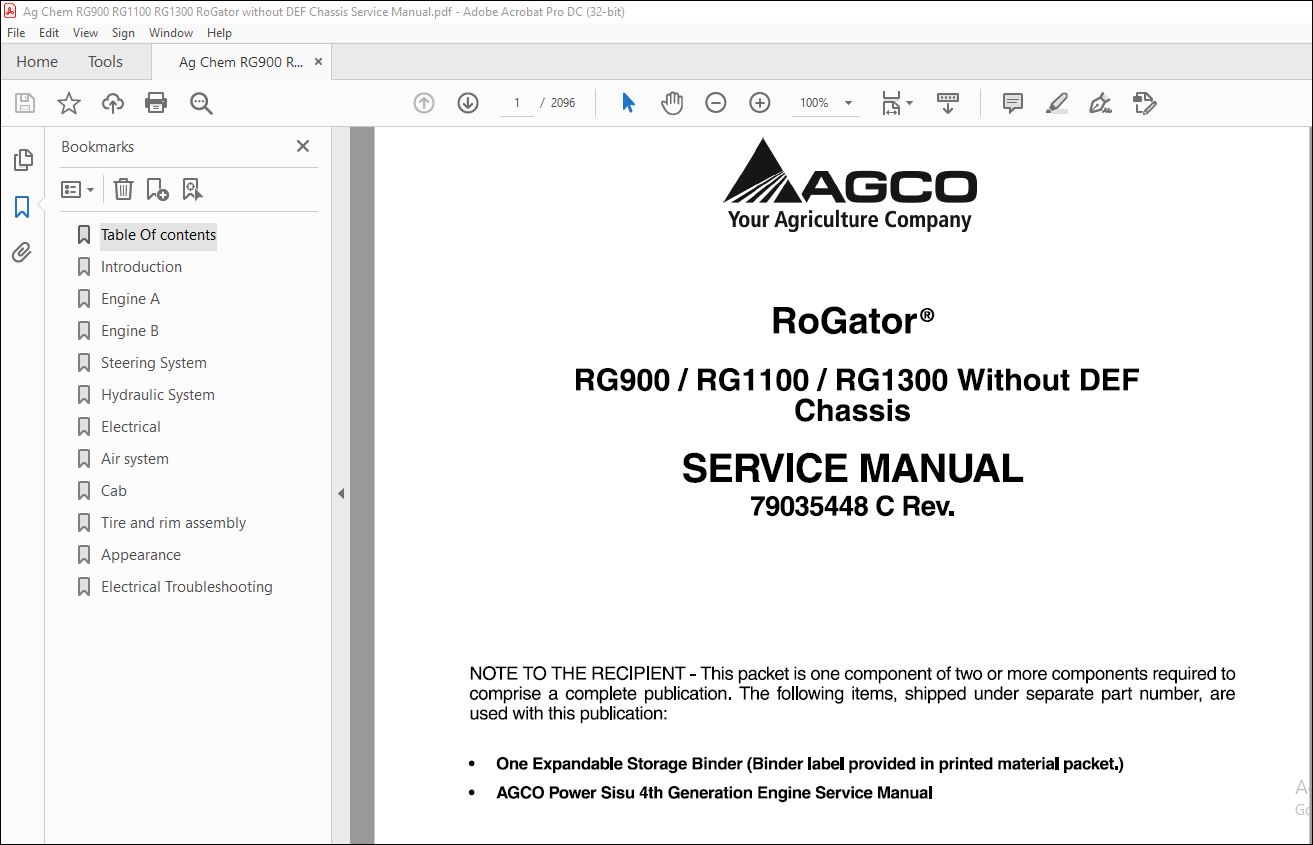1313x845 pixels.
Task: Go to the Electrical bookmark
Action: (131, 427)
